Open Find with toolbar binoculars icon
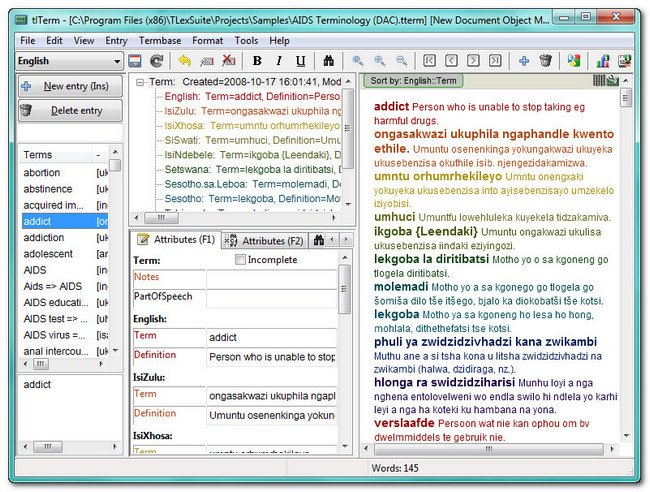 [329, 61]
